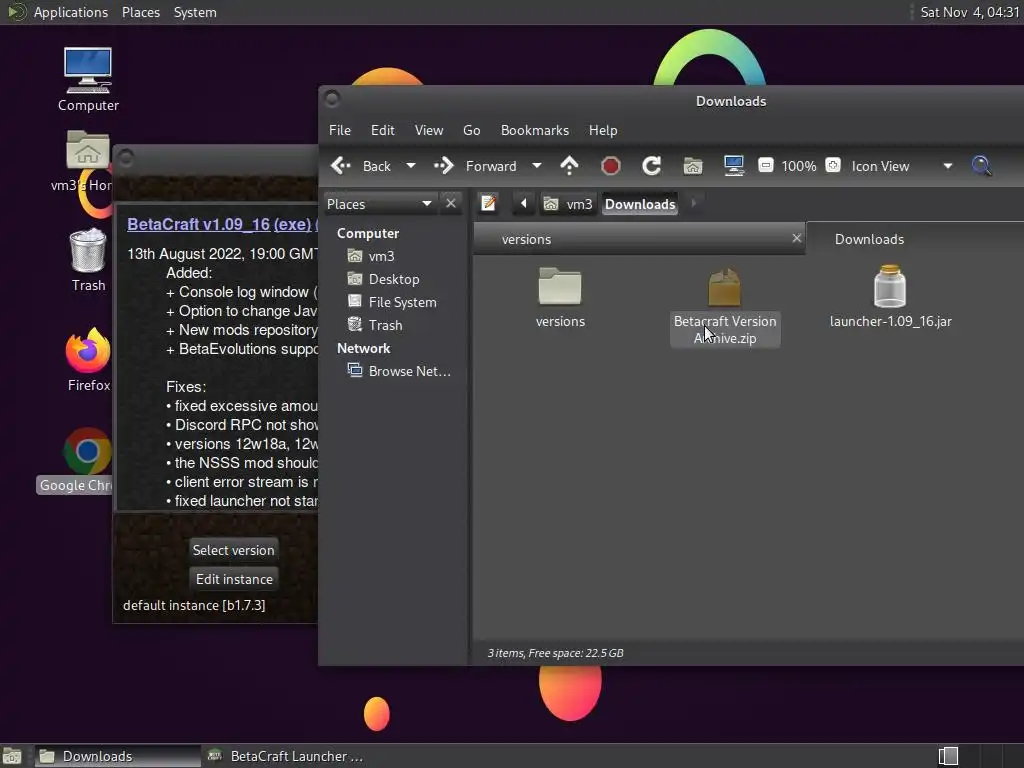Viewport: 1024px width, 768px height.
Task: Click Select version in BetaCraft Launcher
Action: (x=233, y=550)
